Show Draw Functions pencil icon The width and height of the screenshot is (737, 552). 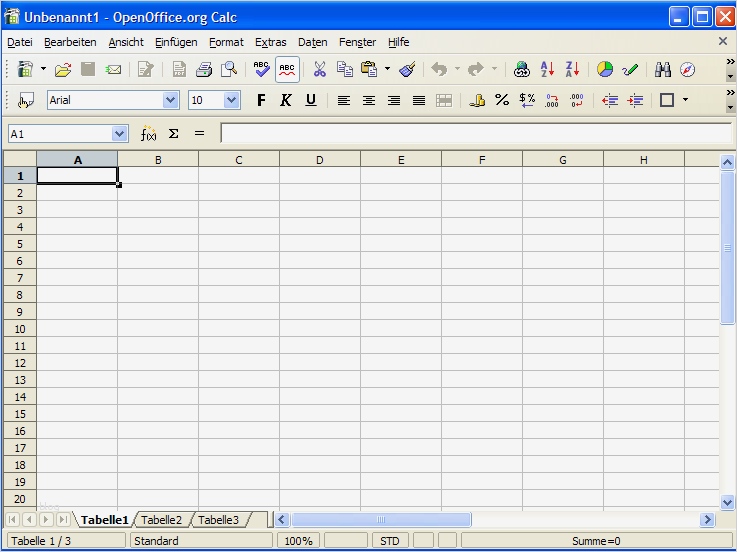[630, 70]
